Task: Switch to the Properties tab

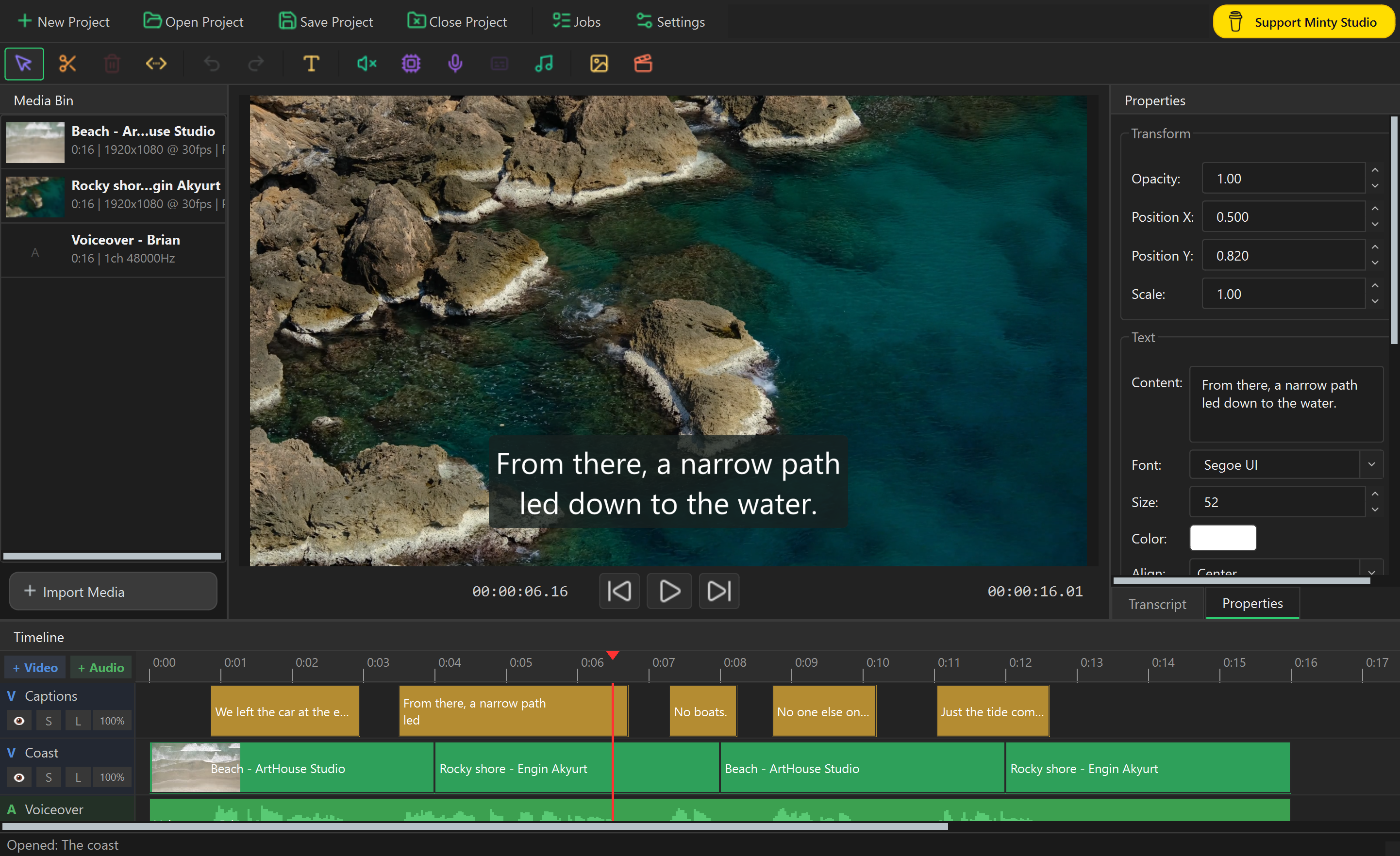Action: point(1252,604)
